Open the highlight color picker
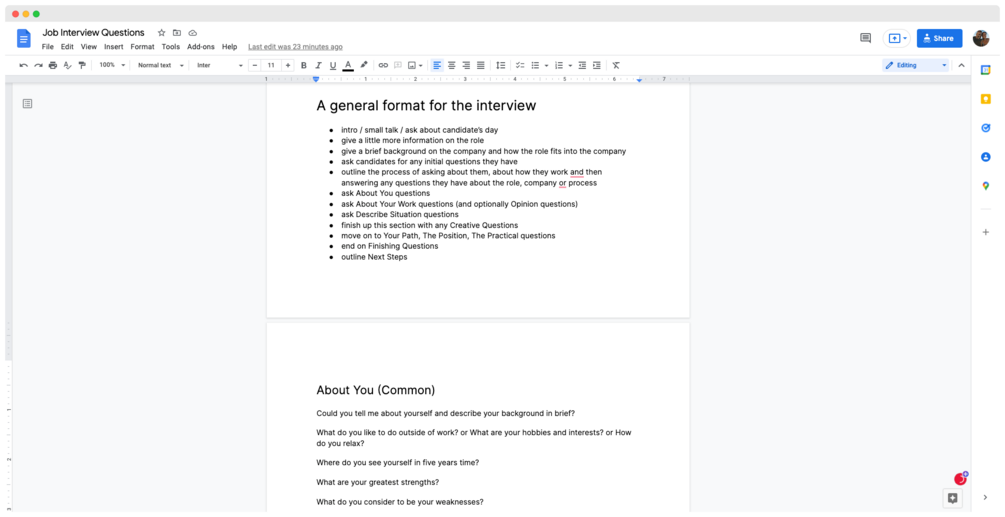 pyautogui.click(x=363, y=65)
